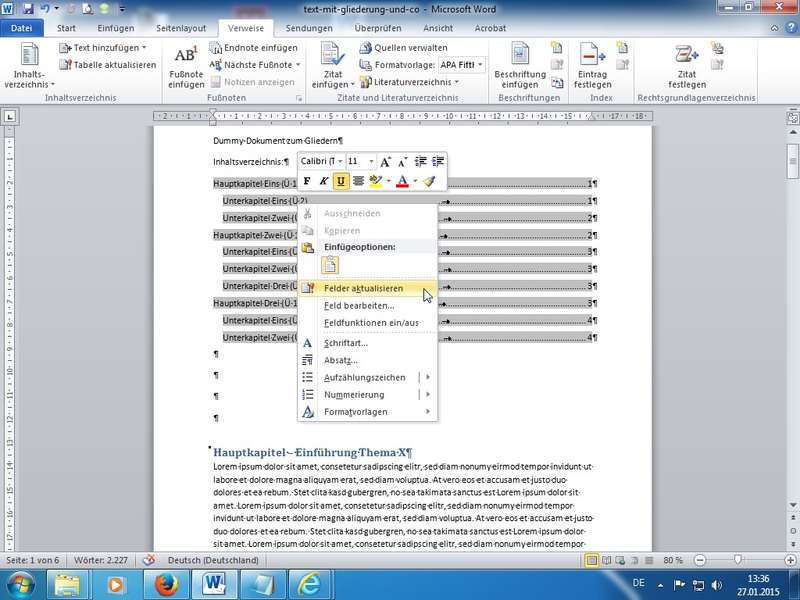Open the Formatvorlage APA dropdown
The height and width of the screenshot is (600, 800).
click(481, 65)
